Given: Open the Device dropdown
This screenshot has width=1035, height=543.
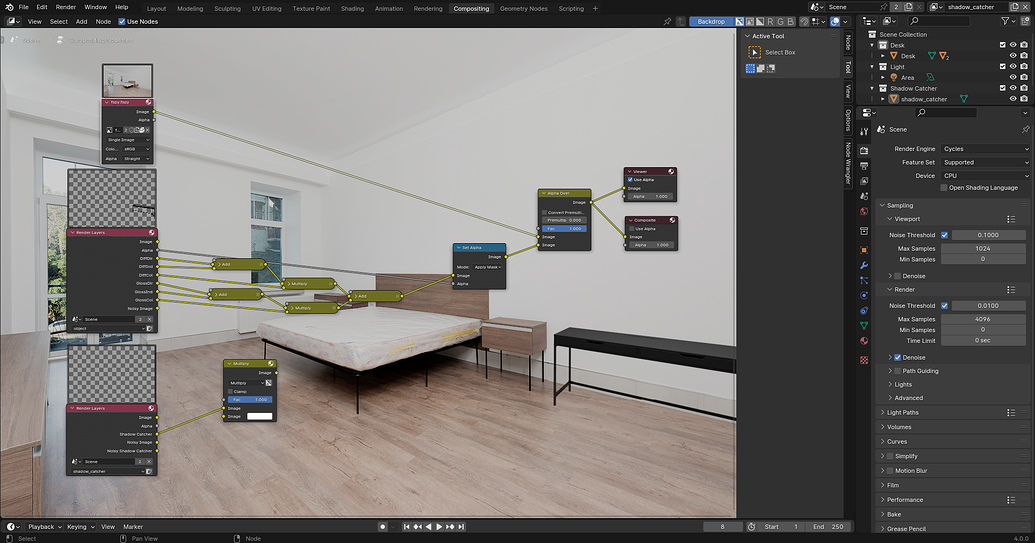Looking at the screenshot, I should tap(985, 176).
